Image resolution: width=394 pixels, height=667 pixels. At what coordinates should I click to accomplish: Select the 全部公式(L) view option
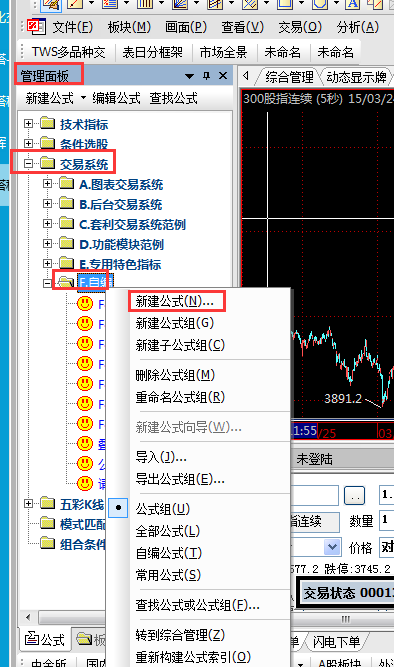tap(168, 531)
